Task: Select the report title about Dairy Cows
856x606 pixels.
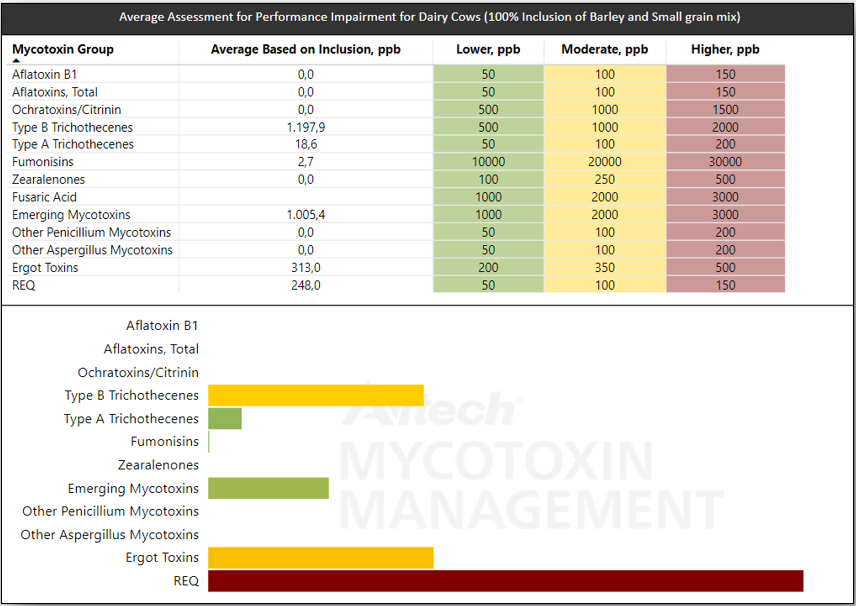Action: click(430, 17)
